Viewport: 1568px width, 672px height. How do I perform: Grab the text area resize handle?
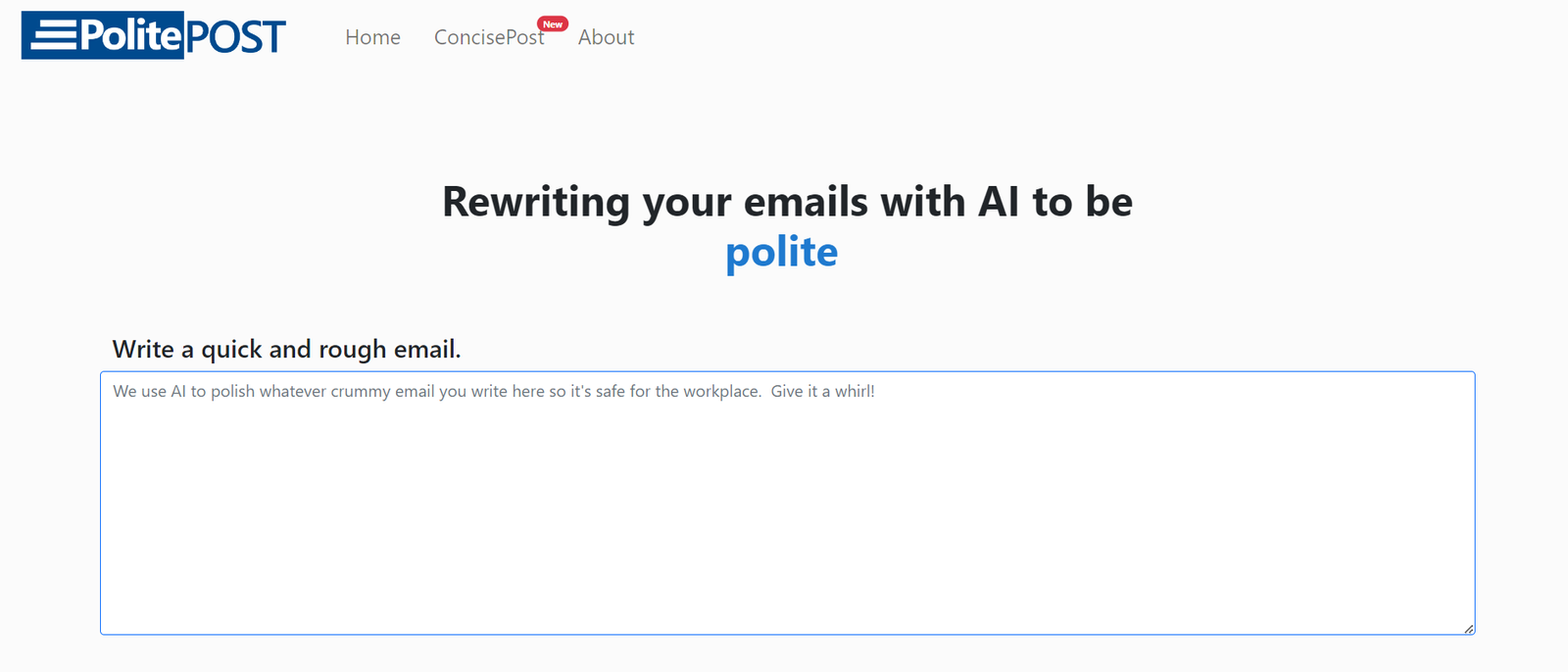[1468, 628]
